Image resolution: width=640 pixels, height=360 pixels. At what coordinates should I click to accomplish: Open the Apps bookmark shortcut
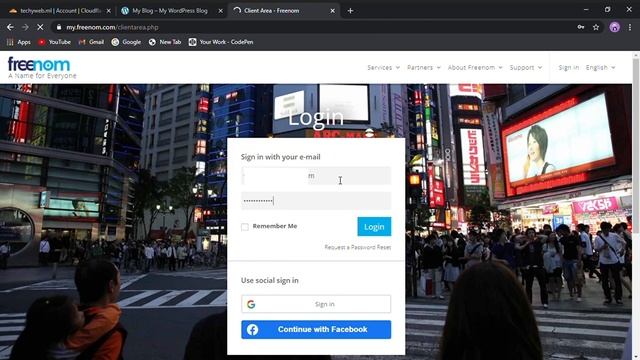[19, 42]
